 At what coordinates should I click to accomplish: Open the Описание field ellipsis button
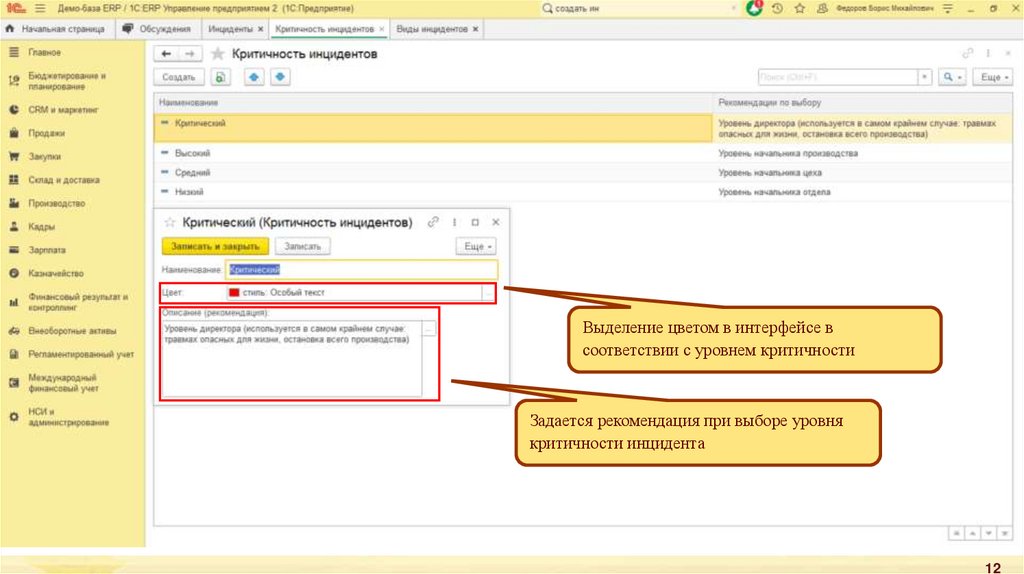(x=428, y=329)
